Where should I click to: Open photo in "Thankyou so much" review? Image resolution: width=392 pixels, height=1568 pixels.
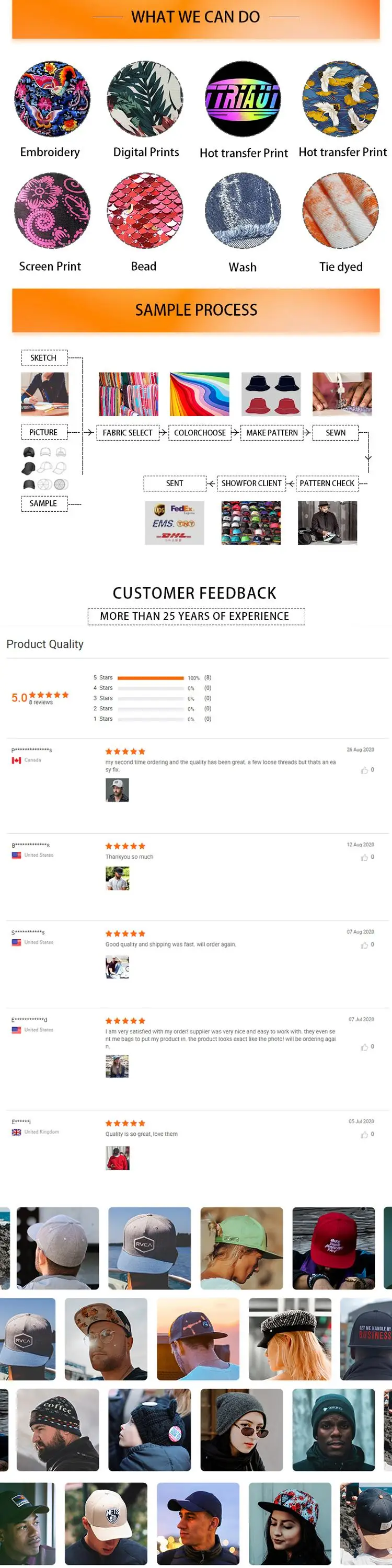coord(117,879)
